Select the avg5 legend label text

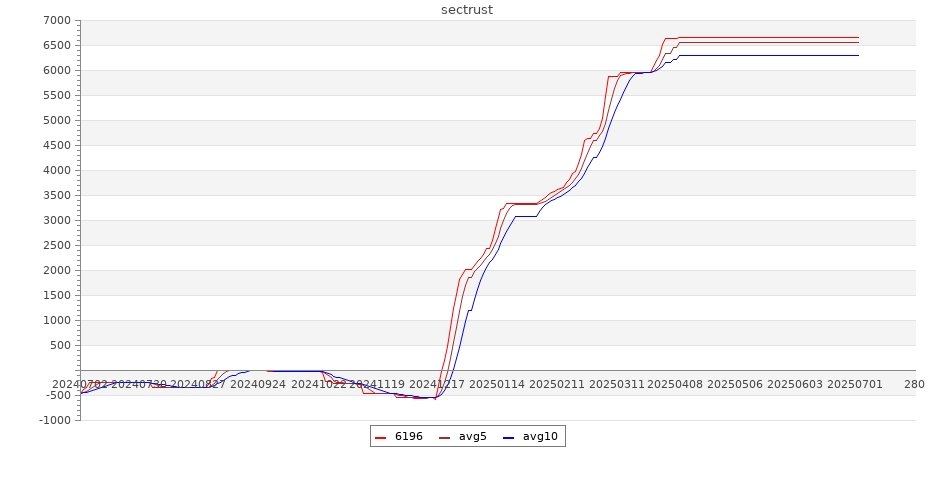tap(472, 437)
